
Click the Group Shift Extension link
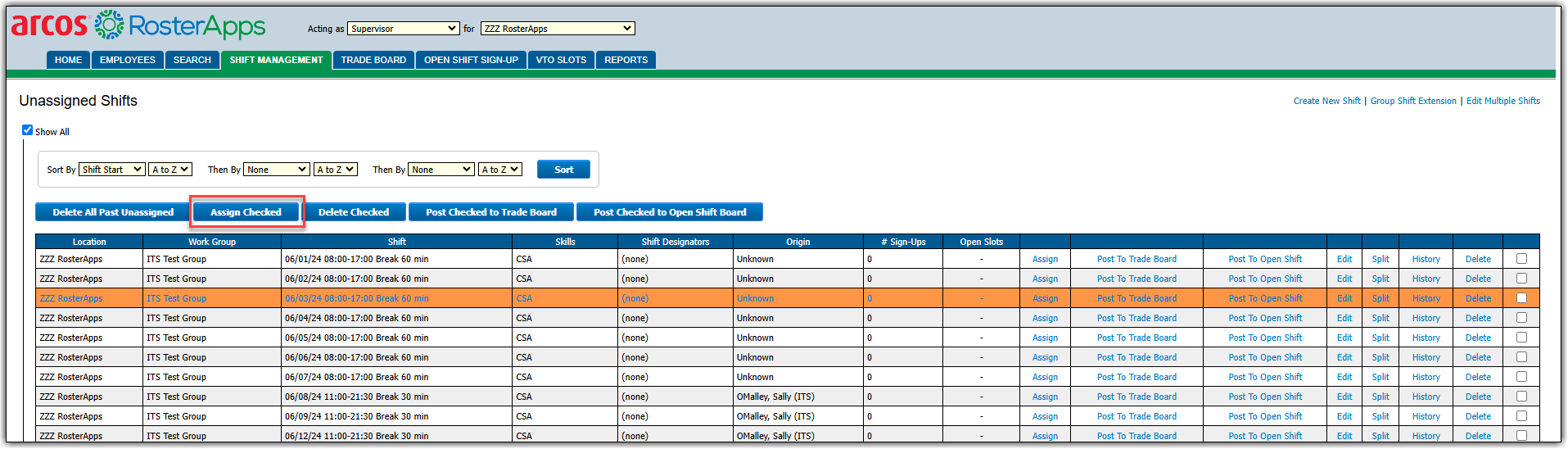pos(1413,101)
